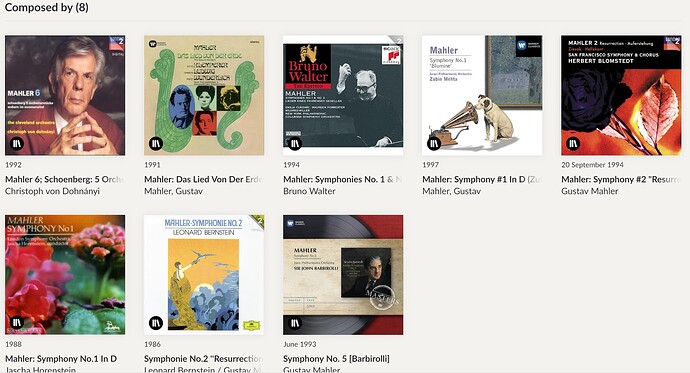690x373 pixels.
Task: Open title link Mahler: Das Lied Von Der Erde
Action: [203, 179]
